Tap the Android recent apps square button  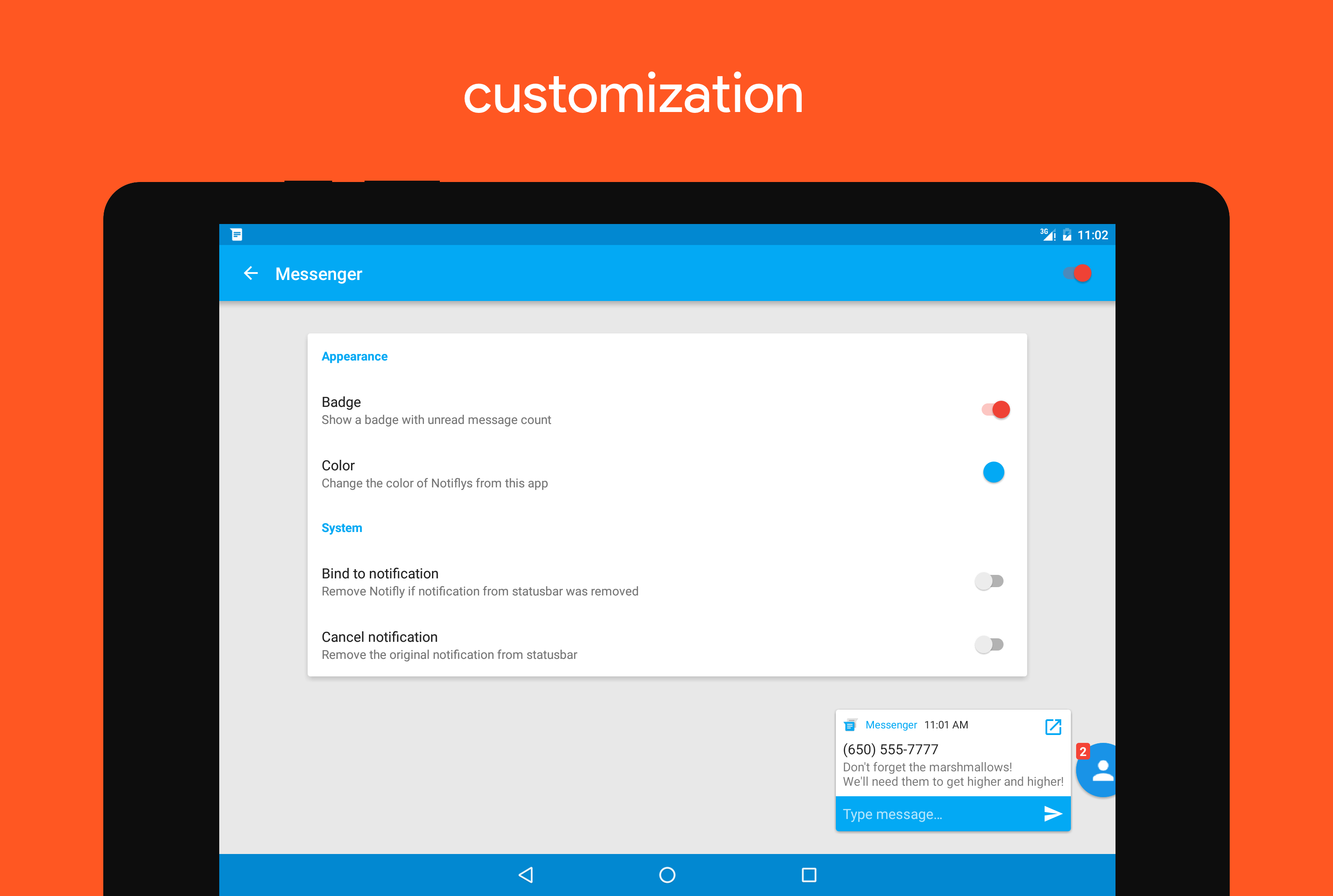(809, 875)
